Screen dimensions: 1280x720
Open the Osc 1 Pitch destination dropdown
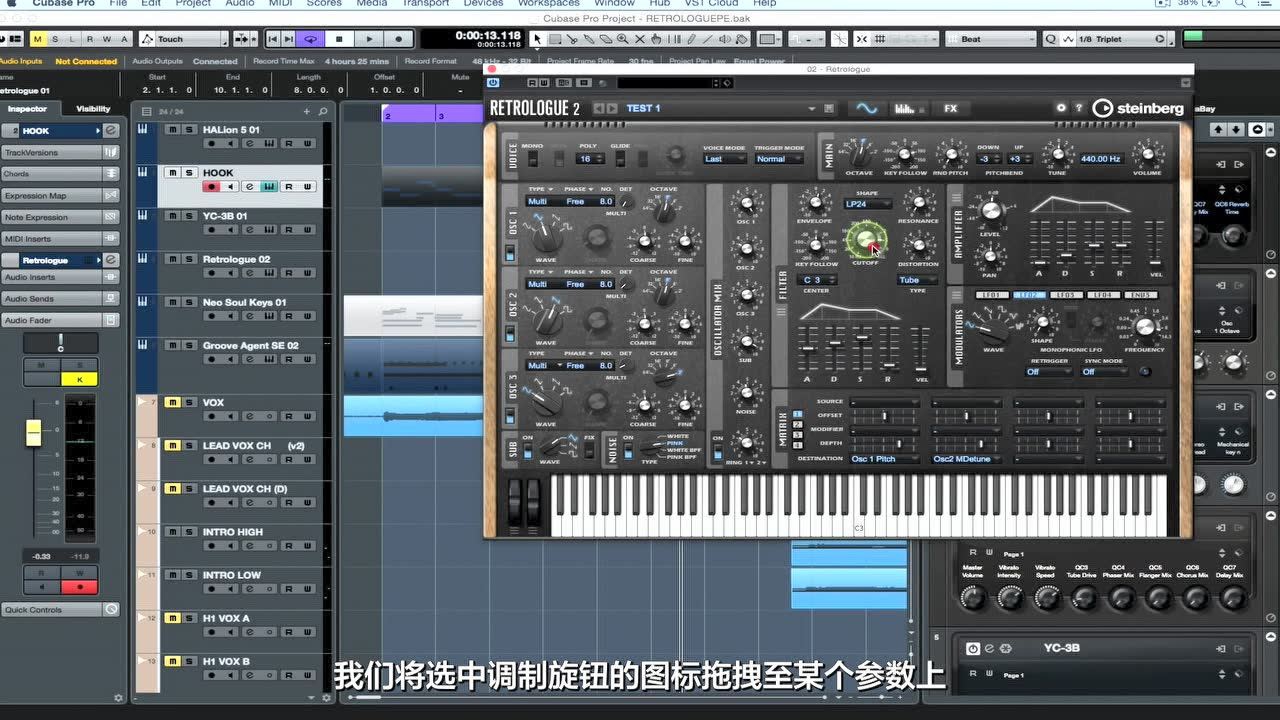(x=884, y=459)
